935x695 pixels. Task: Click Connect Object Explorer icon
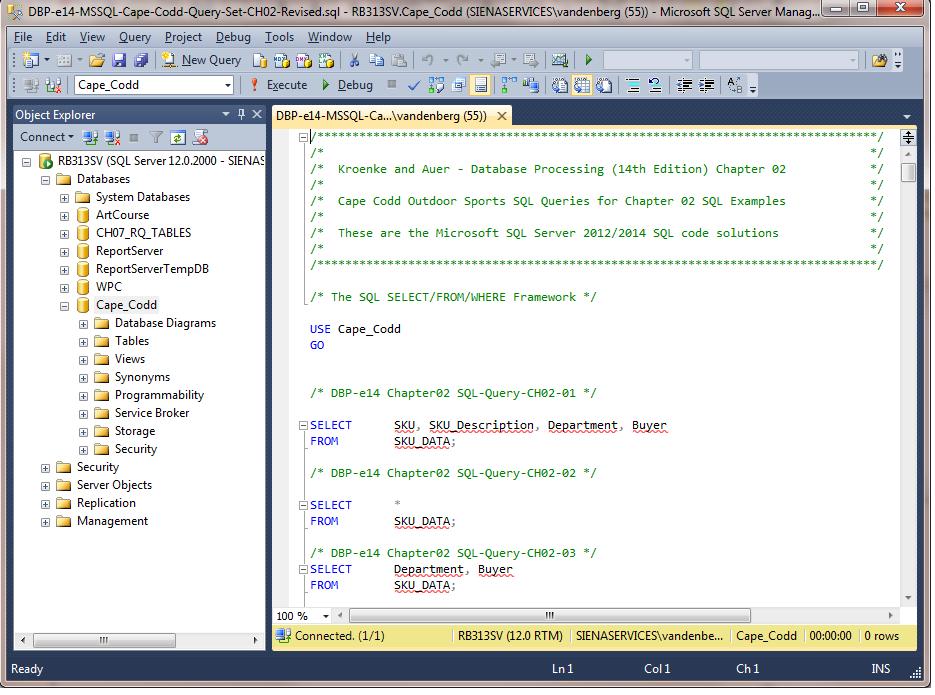(90, 138)
